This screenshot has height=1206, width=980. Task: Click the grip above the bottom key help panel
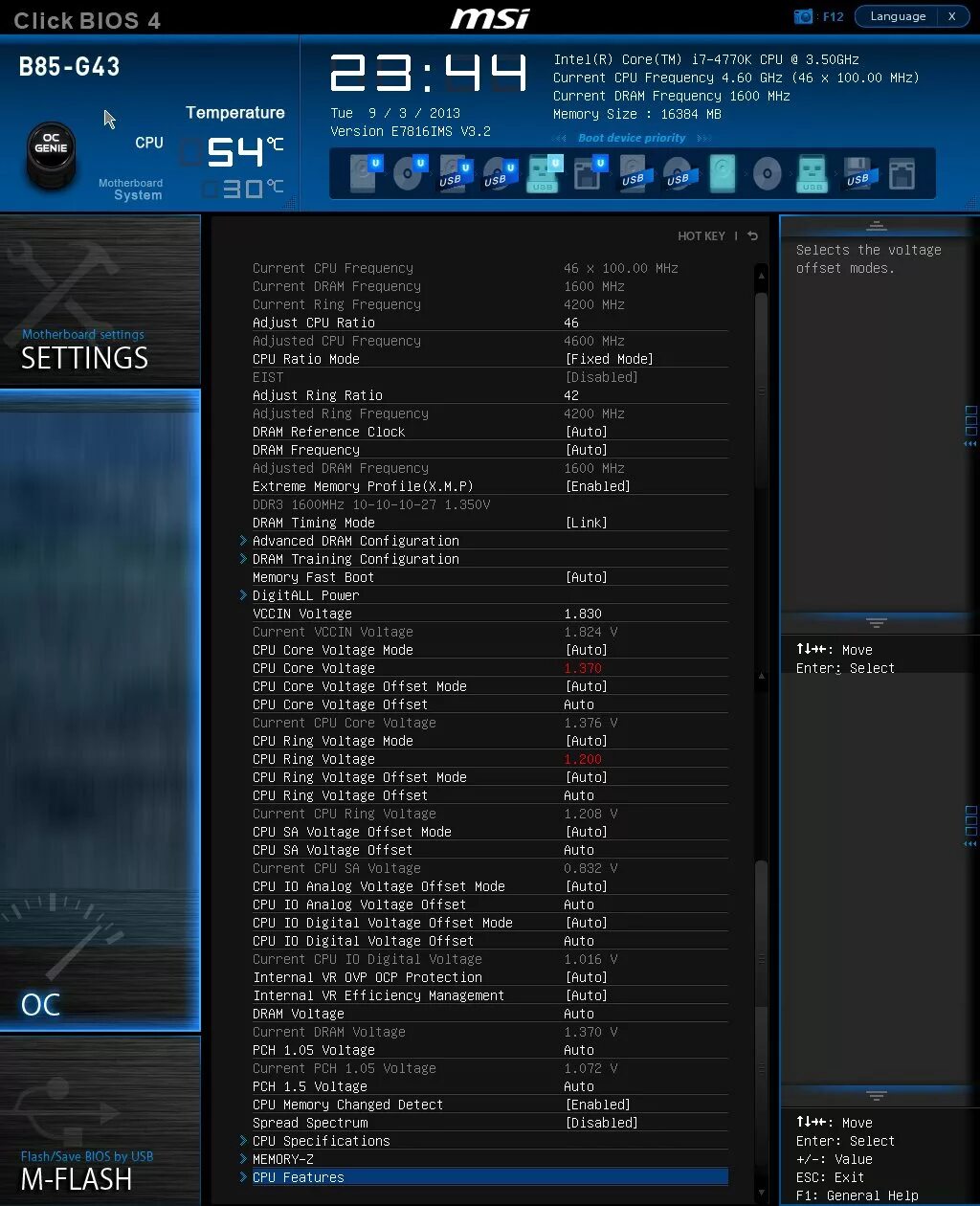[877, 1095]
